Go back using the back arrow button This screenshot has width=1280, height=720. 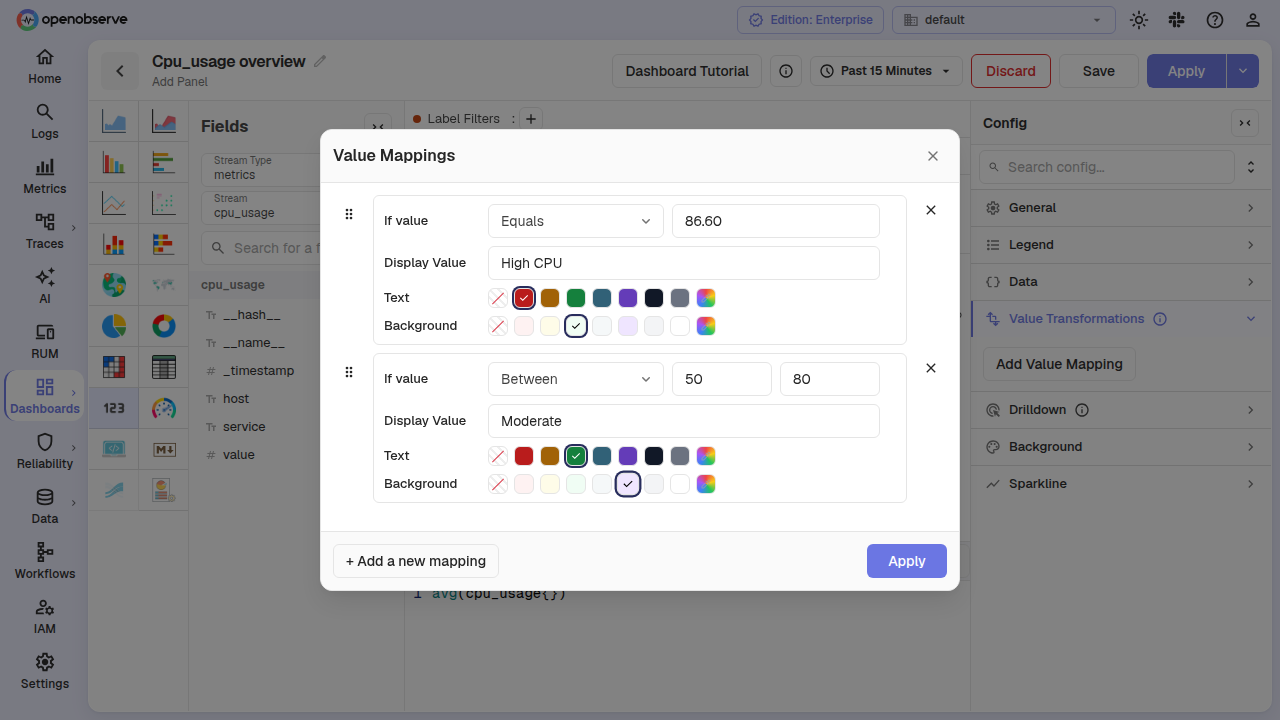coord(120,71)
